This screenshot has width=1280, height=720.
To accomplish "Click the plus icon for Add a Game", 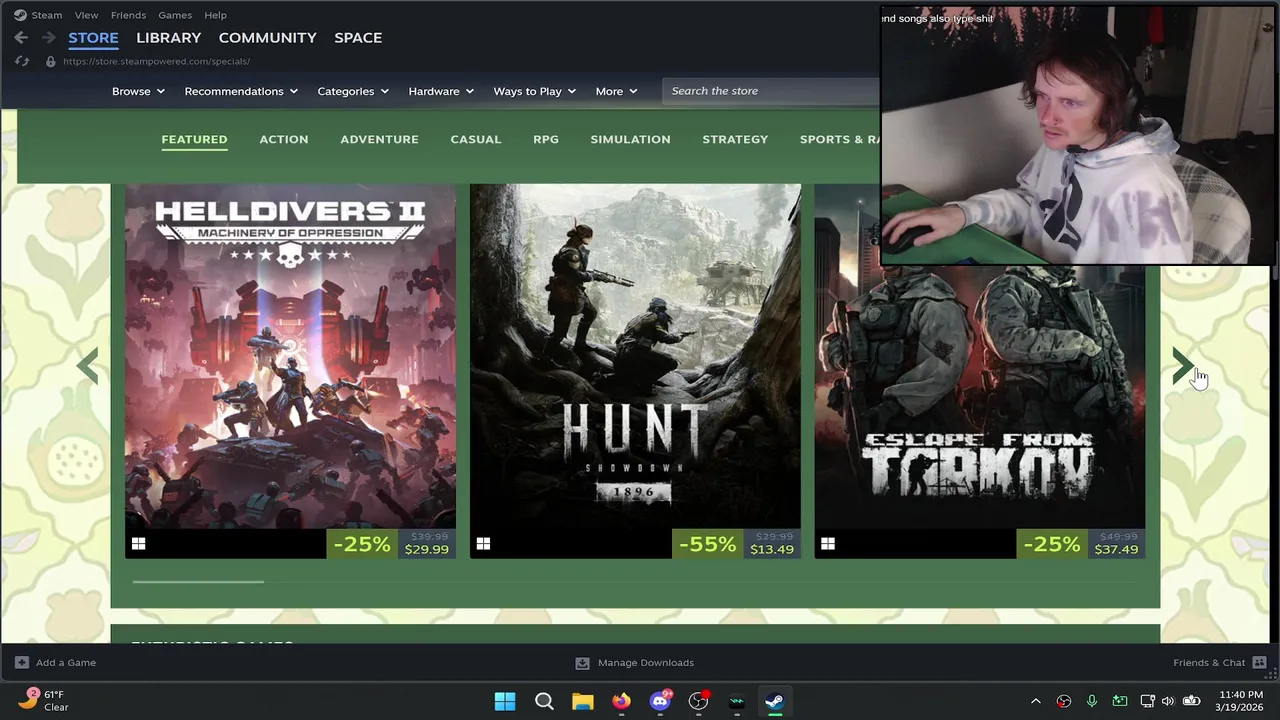I will click(22, 662).
